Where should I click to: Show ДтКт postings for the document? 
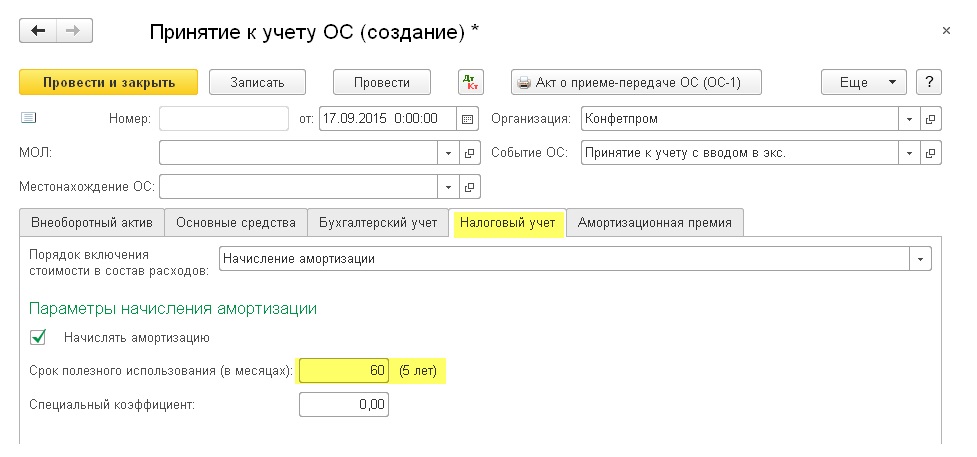pyautogui.click(x=470, y=82)
